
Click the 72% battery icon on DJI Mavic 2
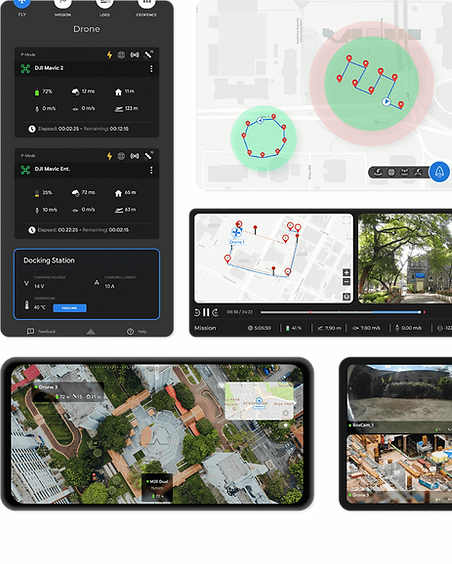click(x=36, y=92)
